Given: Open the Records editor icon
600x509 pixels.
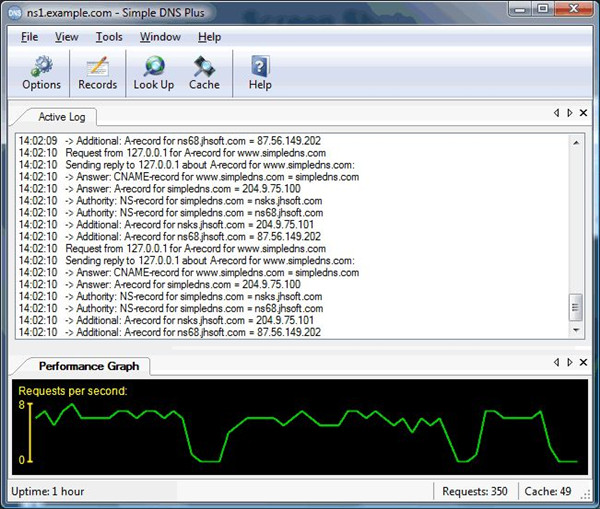Looking at the screenshot, I should 97,68.
